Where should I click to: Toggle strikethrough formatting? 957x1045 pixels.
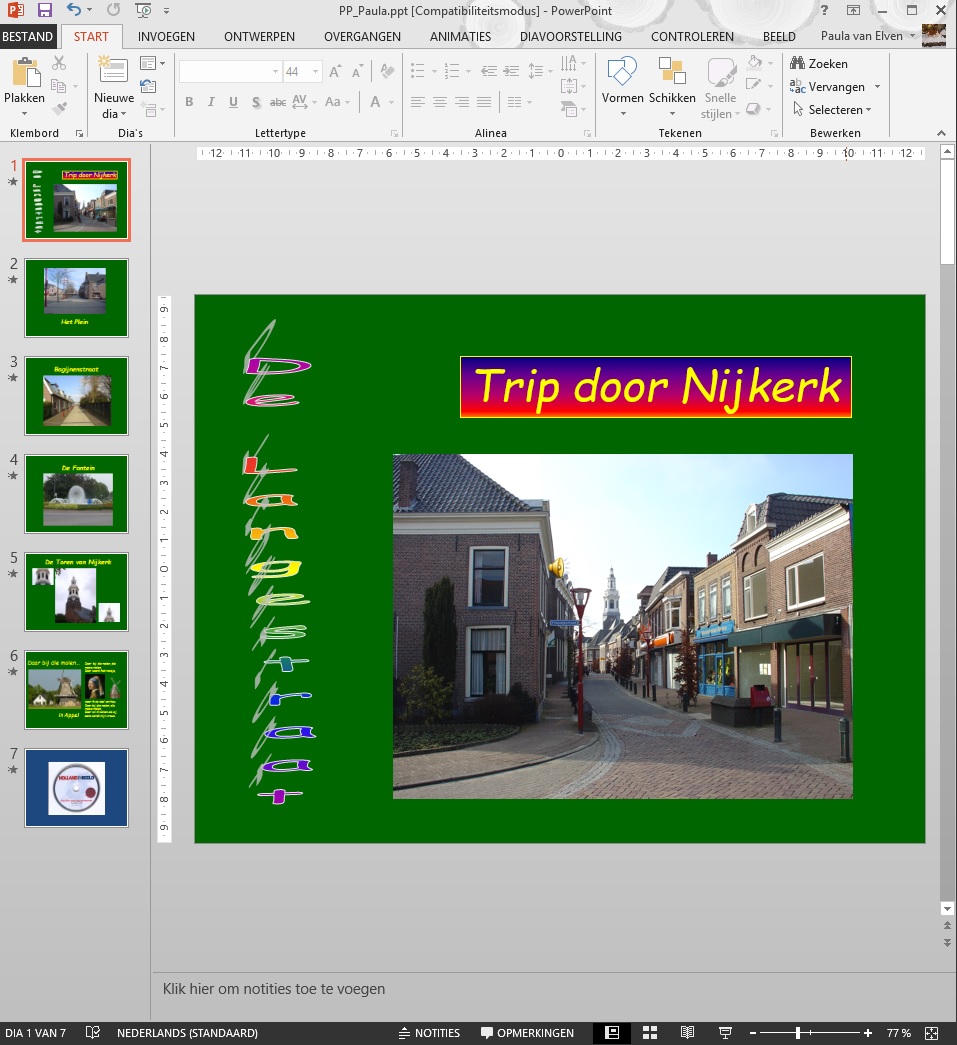pos(277,102)
